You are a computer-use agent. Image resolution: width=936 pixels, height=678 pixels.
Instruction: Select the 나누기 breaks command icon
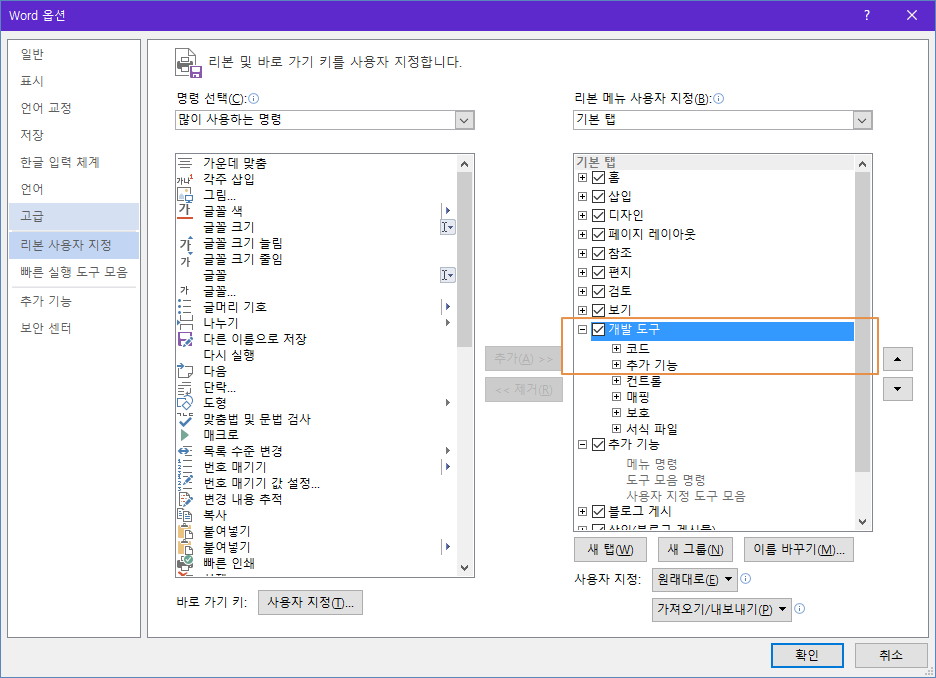(x=185, y=323)
